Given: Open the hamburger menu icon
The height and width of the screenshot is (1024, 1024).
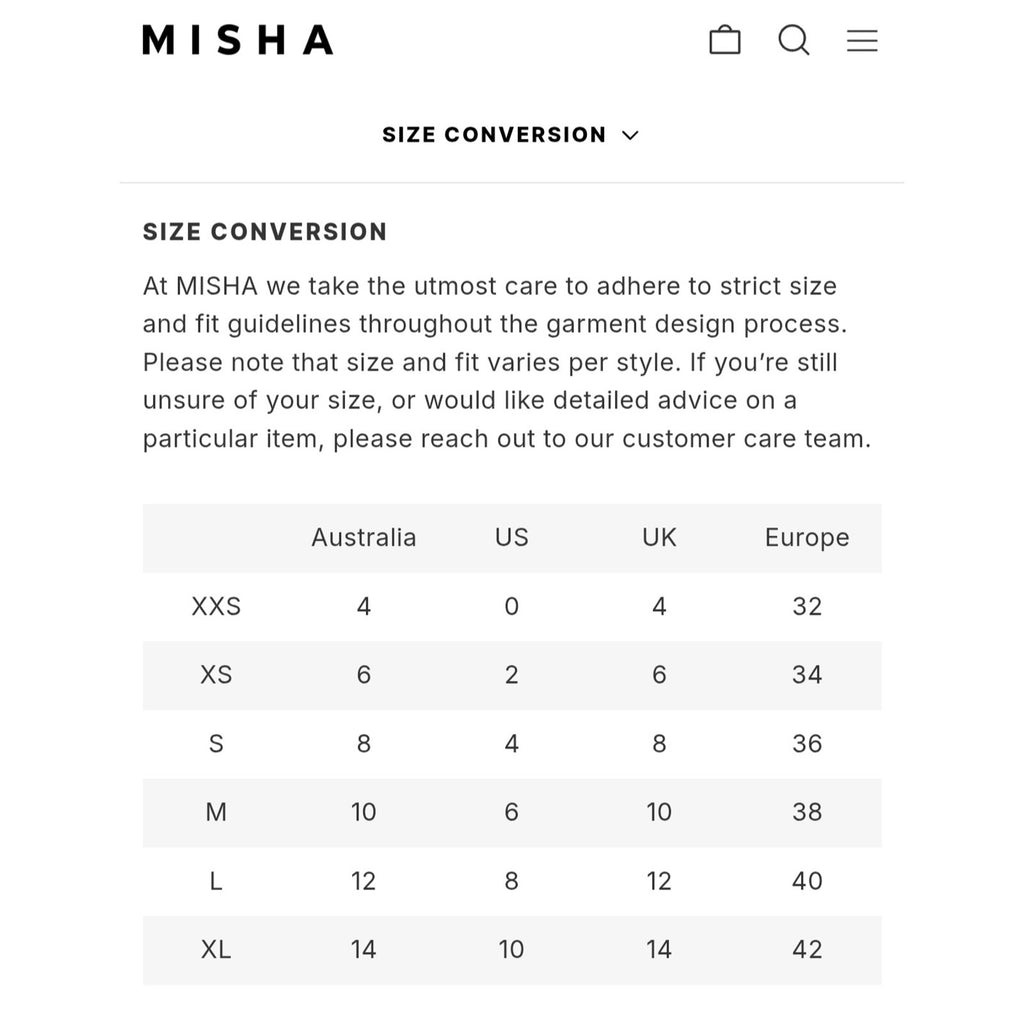Looking at the screenshot, I should coord(862,40).
